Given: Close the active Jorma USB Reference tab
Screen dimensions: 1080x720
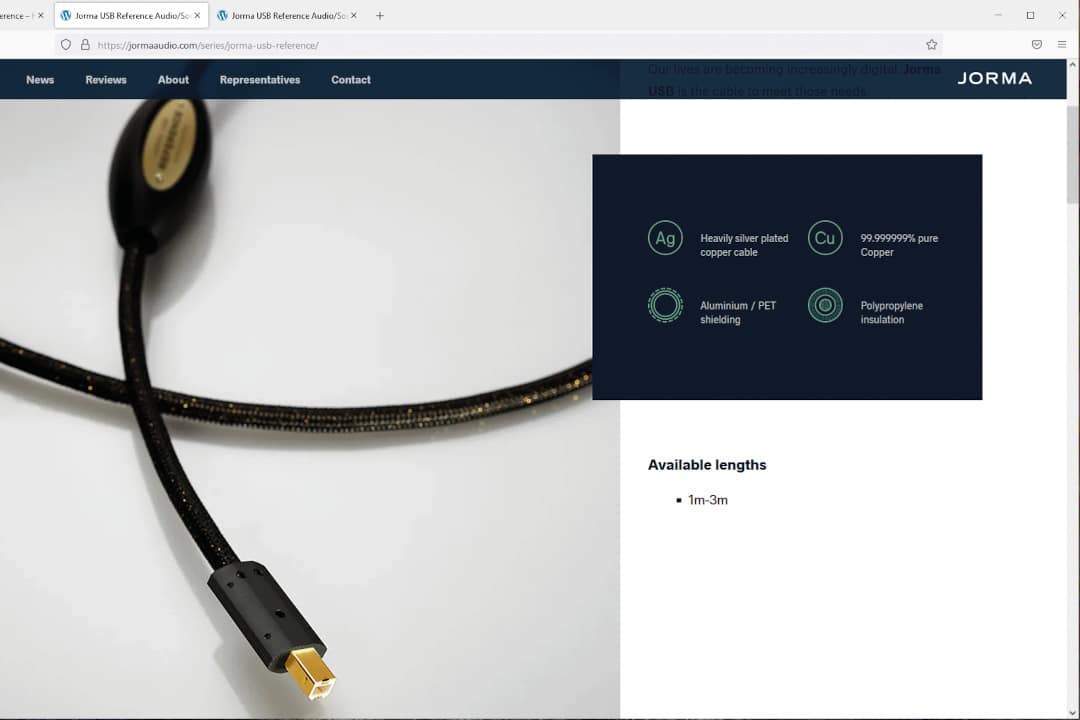Looking at the screenshot, I should 197,16.
